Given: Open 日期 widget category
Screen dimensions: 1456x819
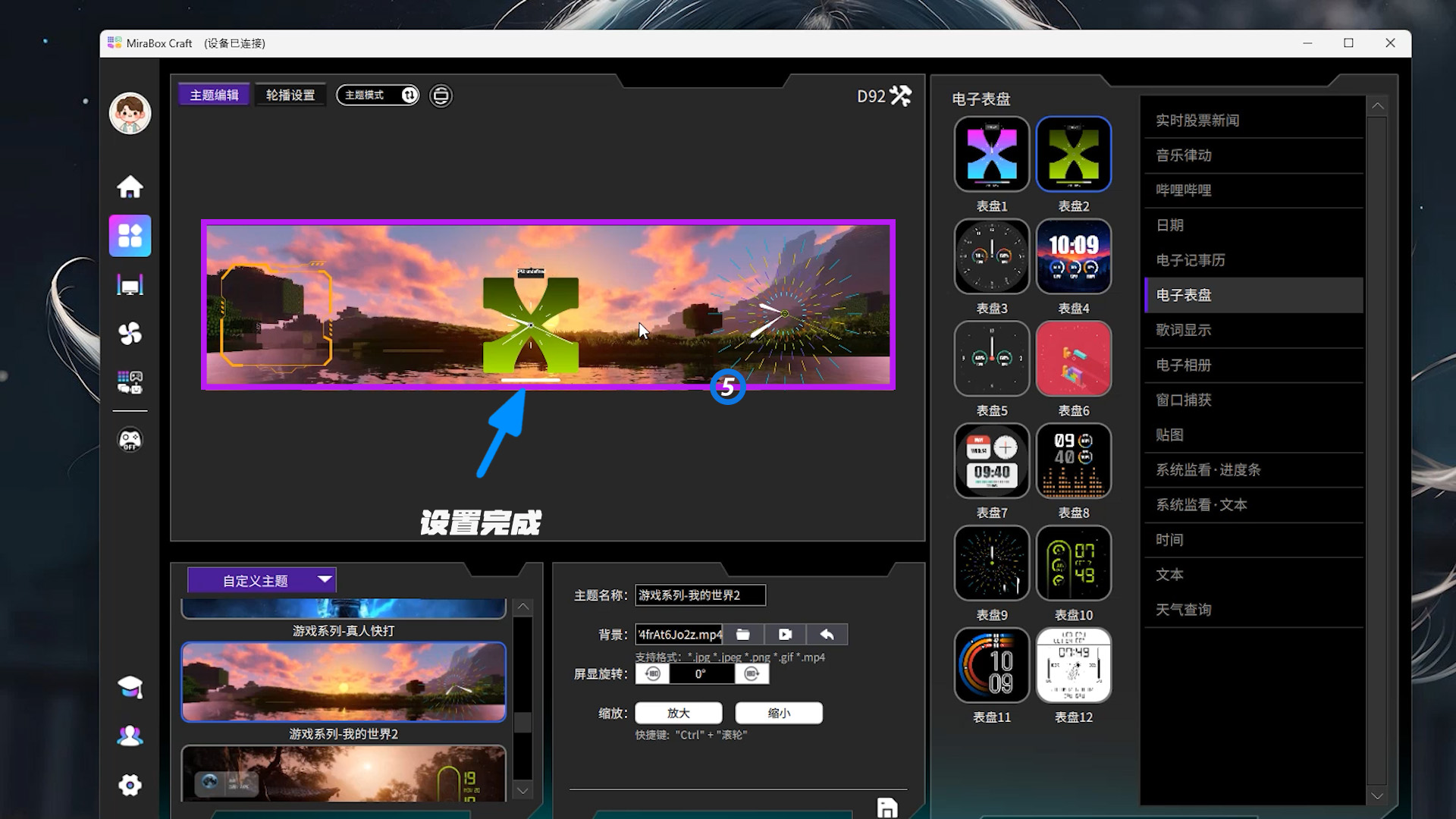Looking at the screenshot, I should pos(1254,225).
